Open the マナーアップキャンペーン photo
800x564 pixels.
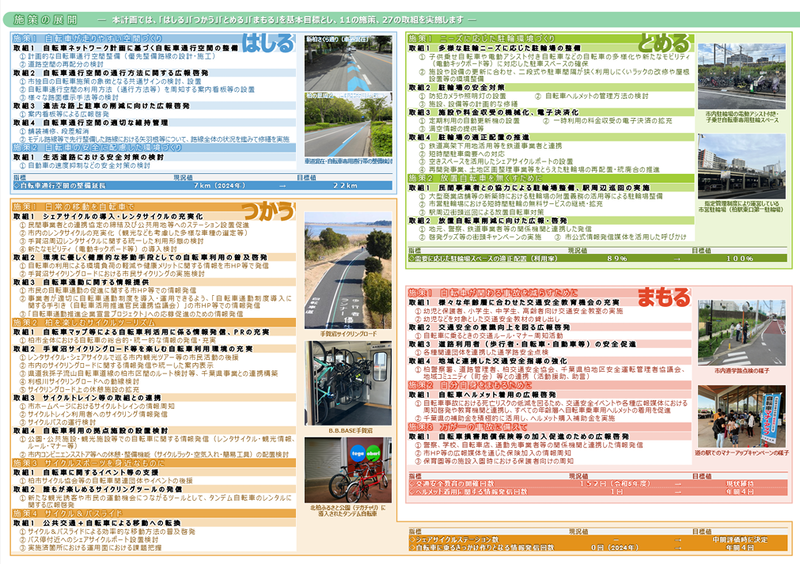pyautogui.click(x=741, y=416)
